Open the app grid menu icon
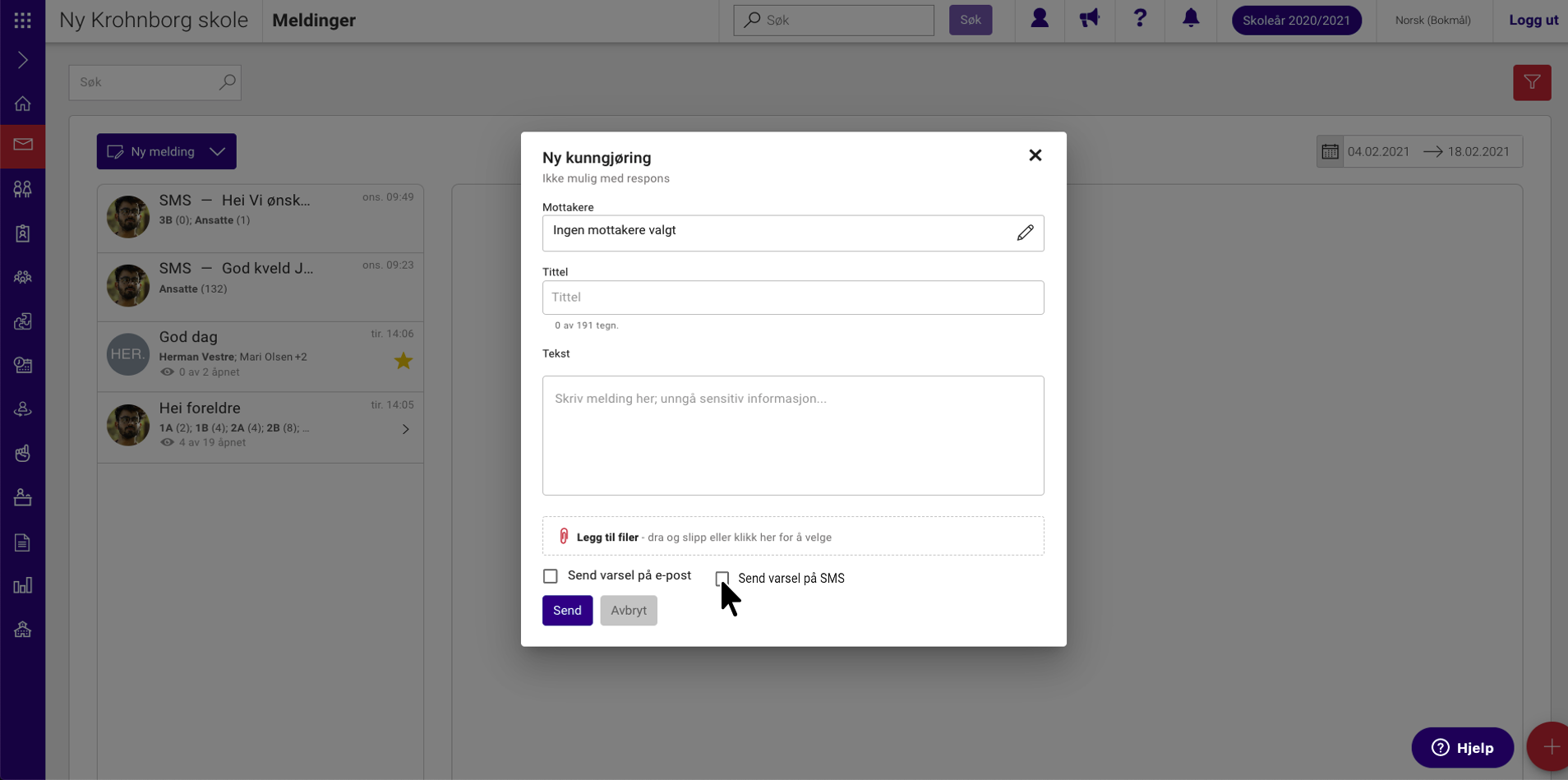This screenshot has width=1568, height=780. click(x=22, y=21)
